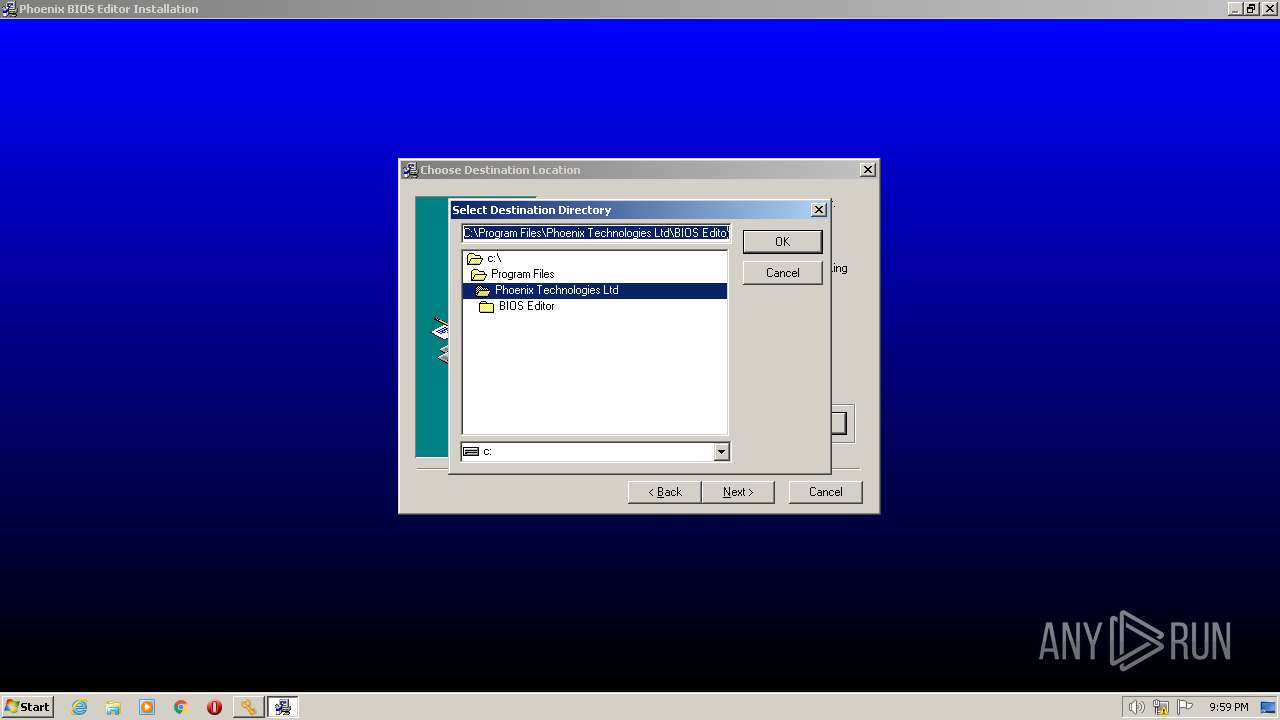The height and width of the screenshot is (720, 1280).
Task: Open the Windows Start menu
Action: tap(27, 707)
